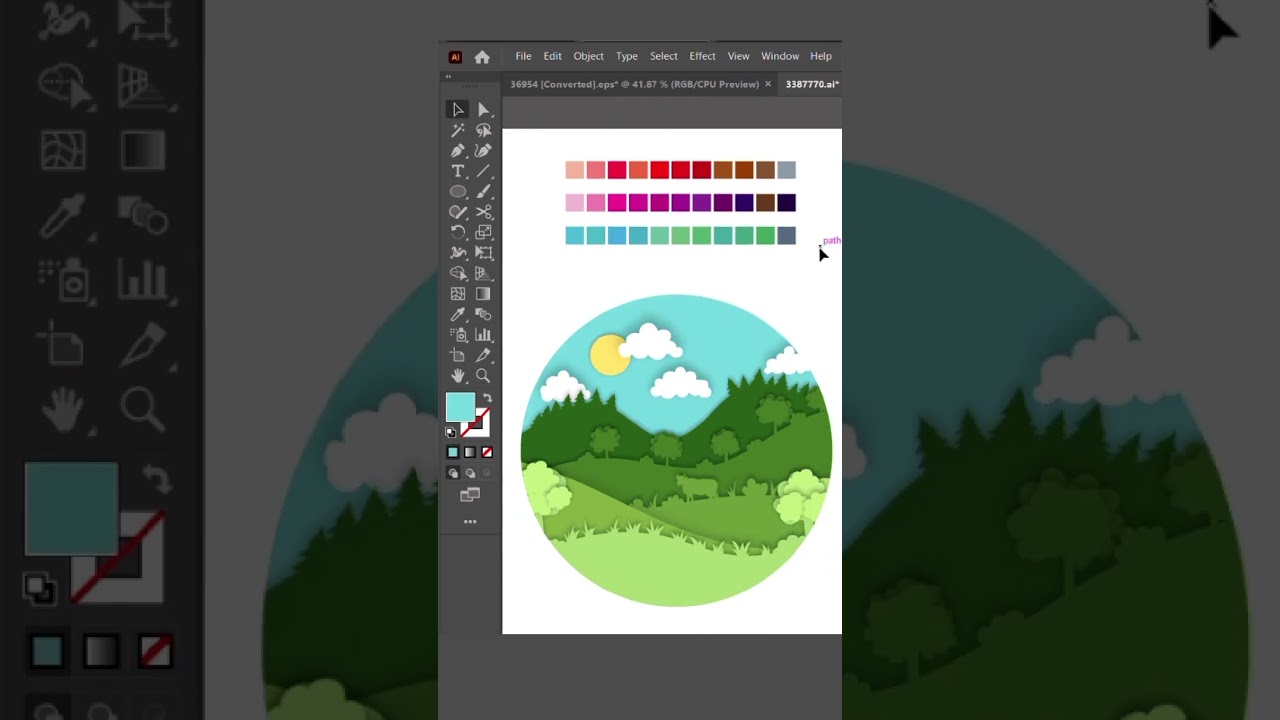This screenshot has width=1280, height=720.
Task: Select the Lasso tool
Action: pyautogui.click(x=484, y=130)
